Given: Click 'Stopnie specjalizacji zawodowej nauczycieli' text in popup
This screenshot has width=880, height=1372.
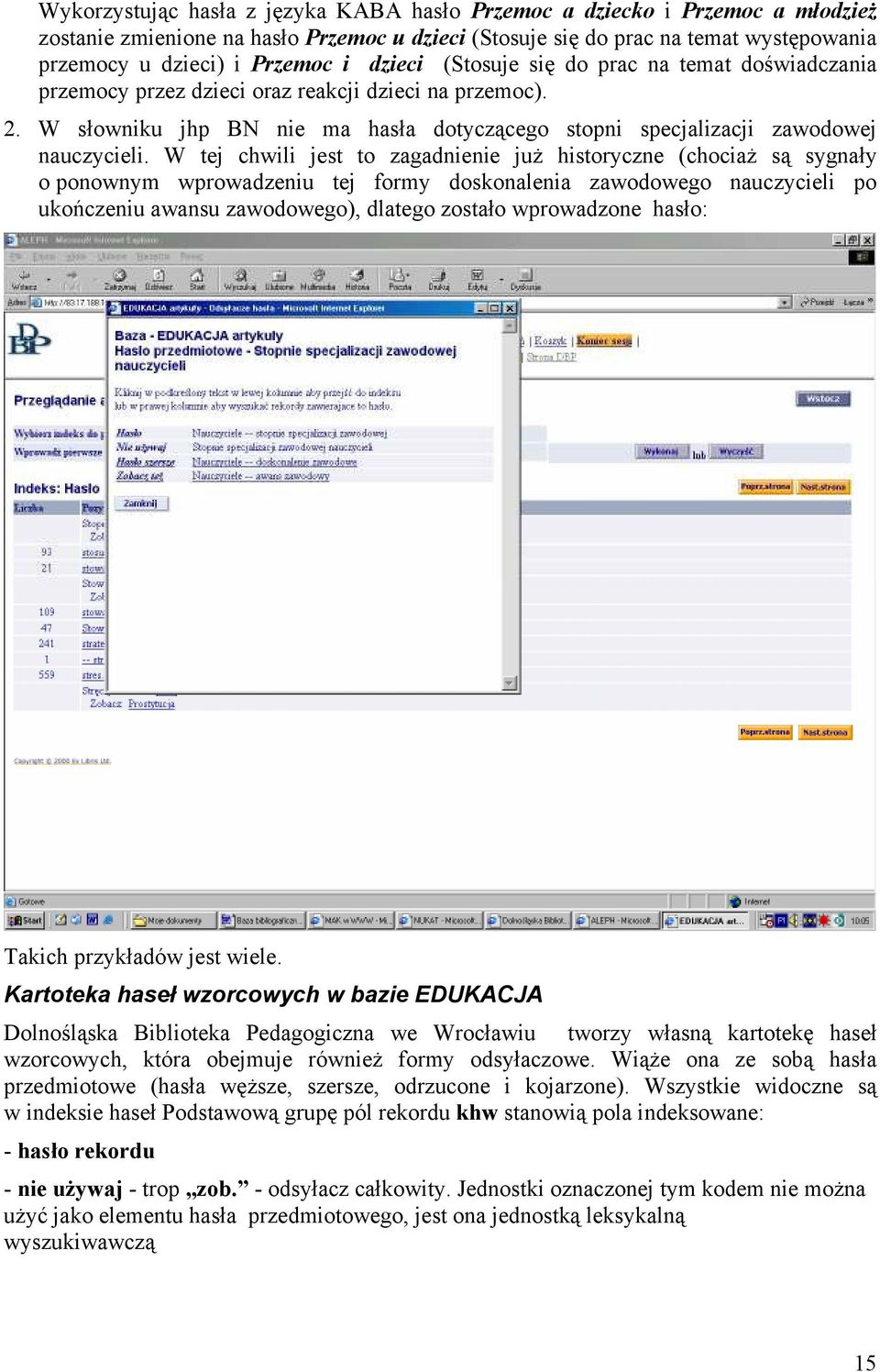Looking at the screenshot, I should click(x=282, y=448).
